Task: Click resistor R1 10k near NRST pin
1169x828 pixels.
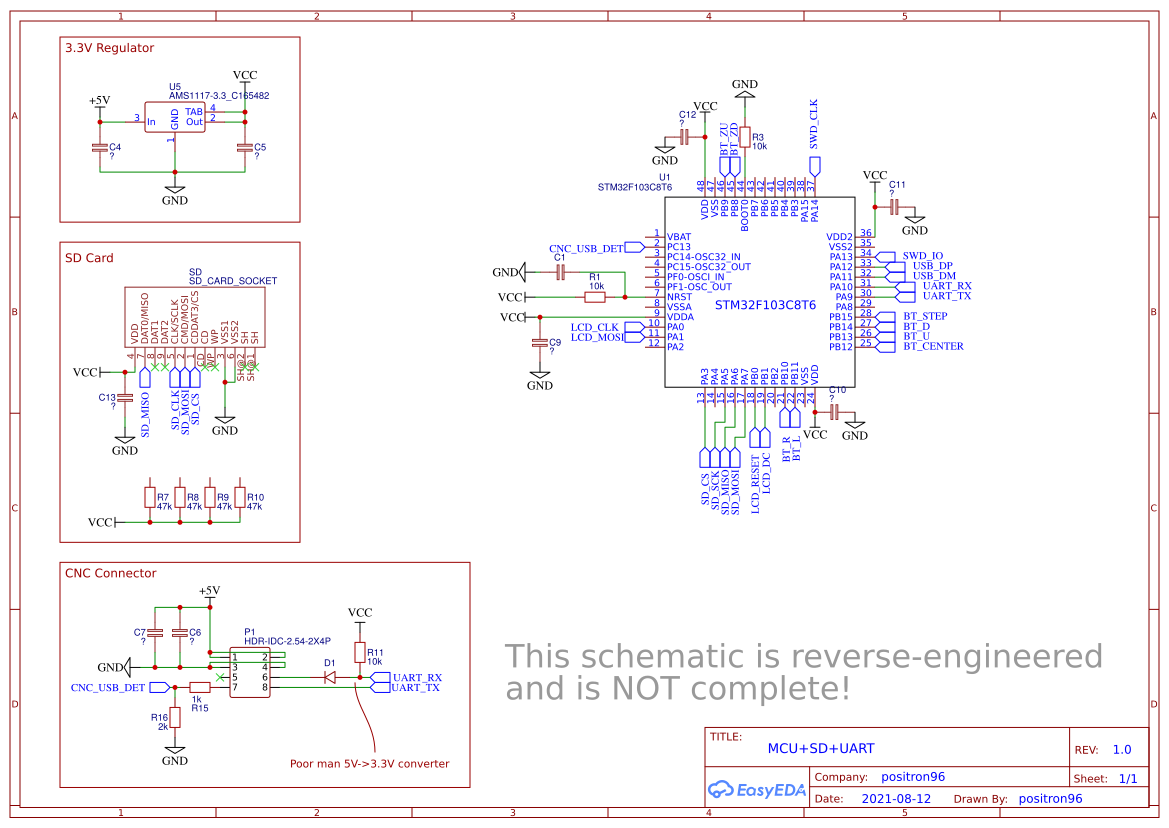Action: pos(593,296)
